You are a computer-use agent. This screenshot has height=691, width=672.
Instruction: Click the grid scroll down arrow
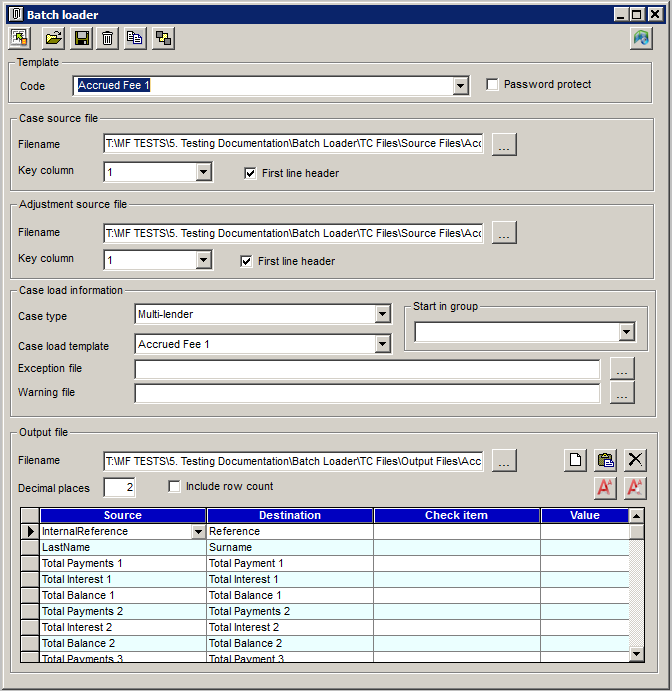636,654
